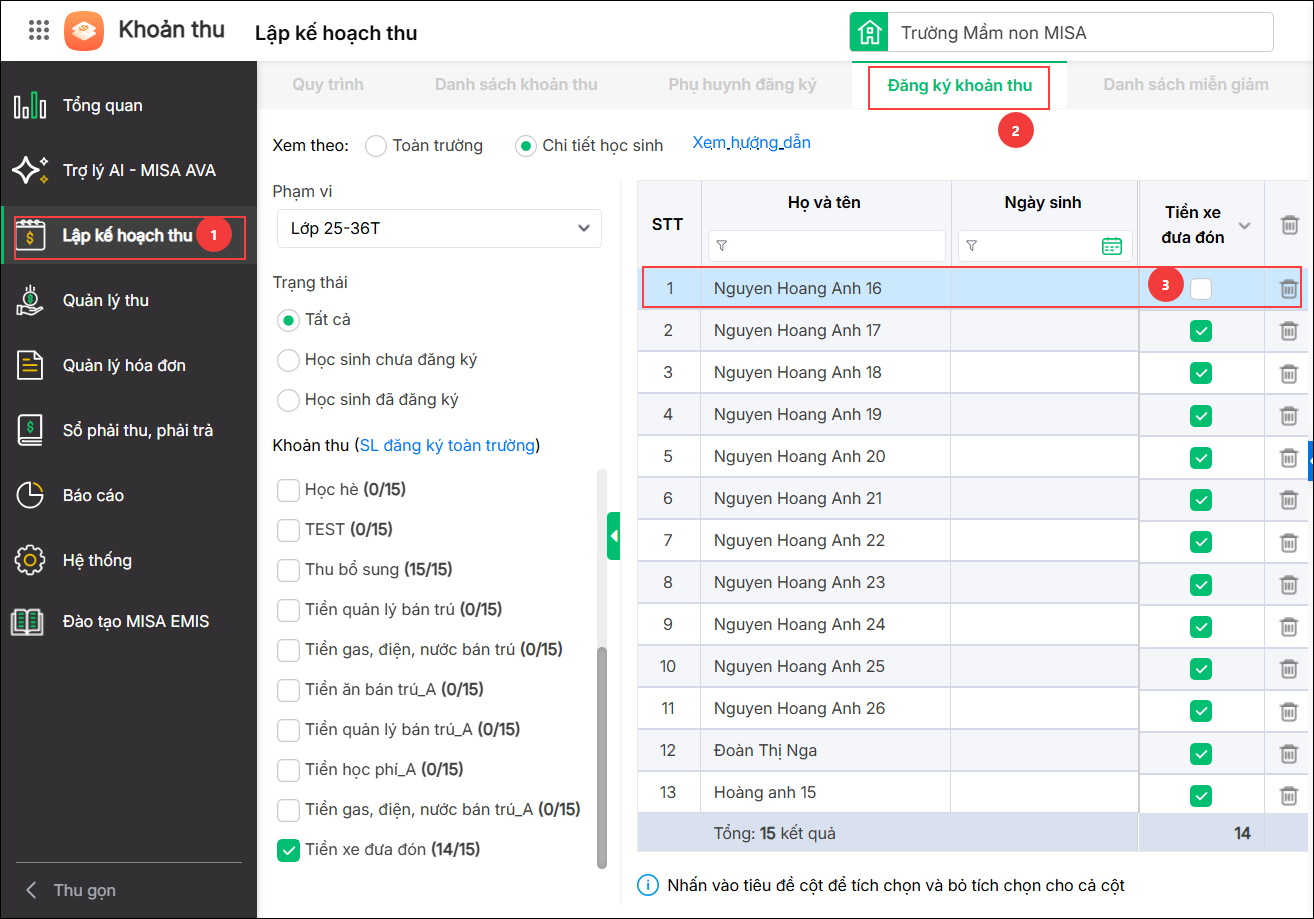1314x919 pixels.
Task: Expand Tiền xe đưa đón column chevron
Action: tap(1245, 226)
